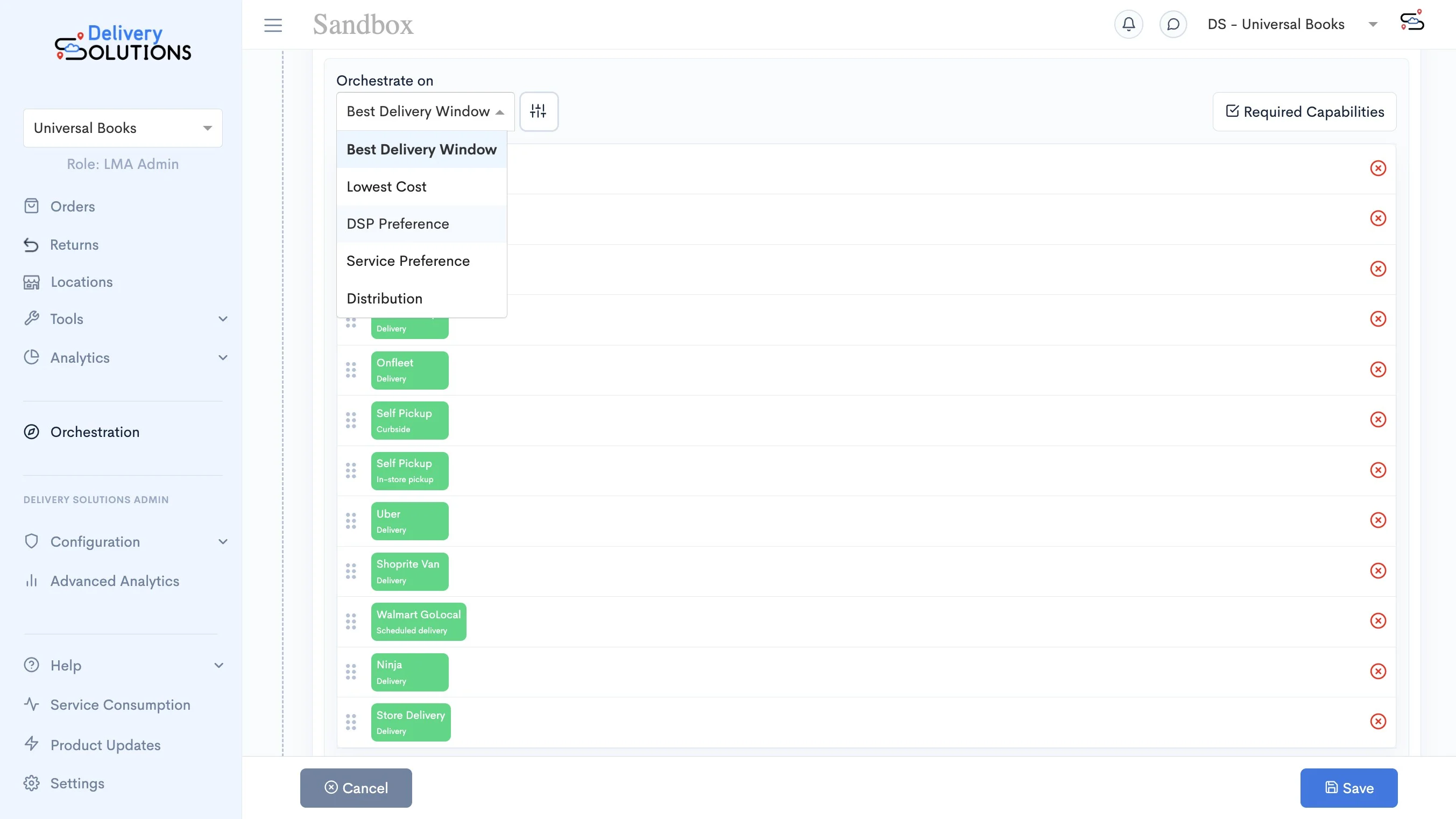Screen dimensions: 1456x819
Task: Select Service Preference option
Action: point(422,261)
